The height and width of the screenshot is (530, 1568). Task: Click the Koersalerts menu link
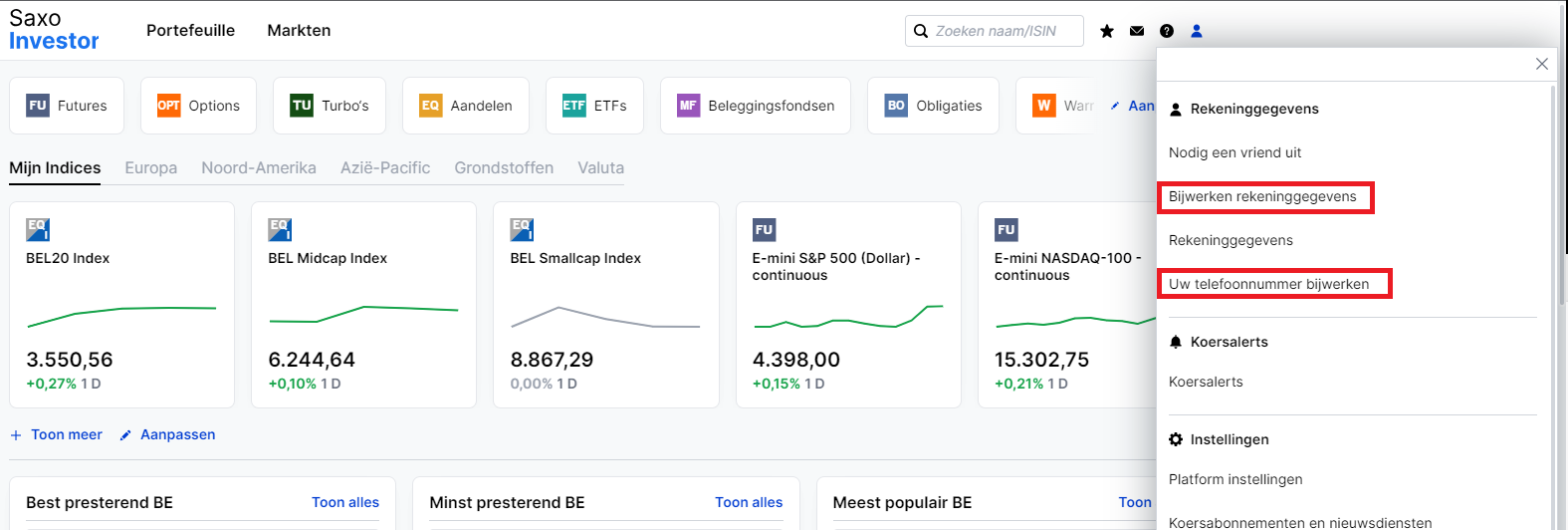pos(1206,382)
